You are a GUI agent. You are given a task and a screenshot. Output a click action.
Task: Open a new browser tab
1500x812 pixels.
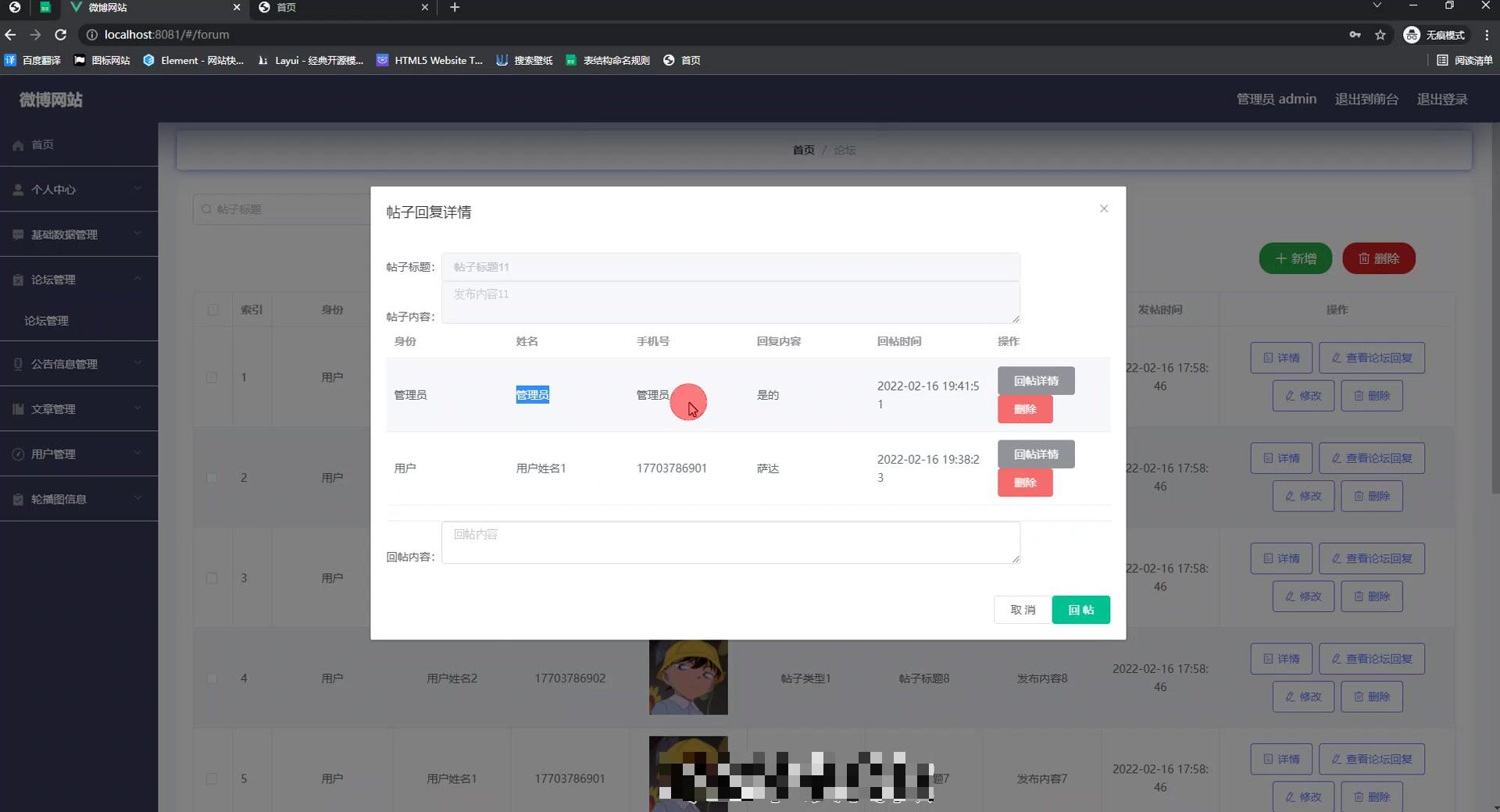[x=455, y=7]
